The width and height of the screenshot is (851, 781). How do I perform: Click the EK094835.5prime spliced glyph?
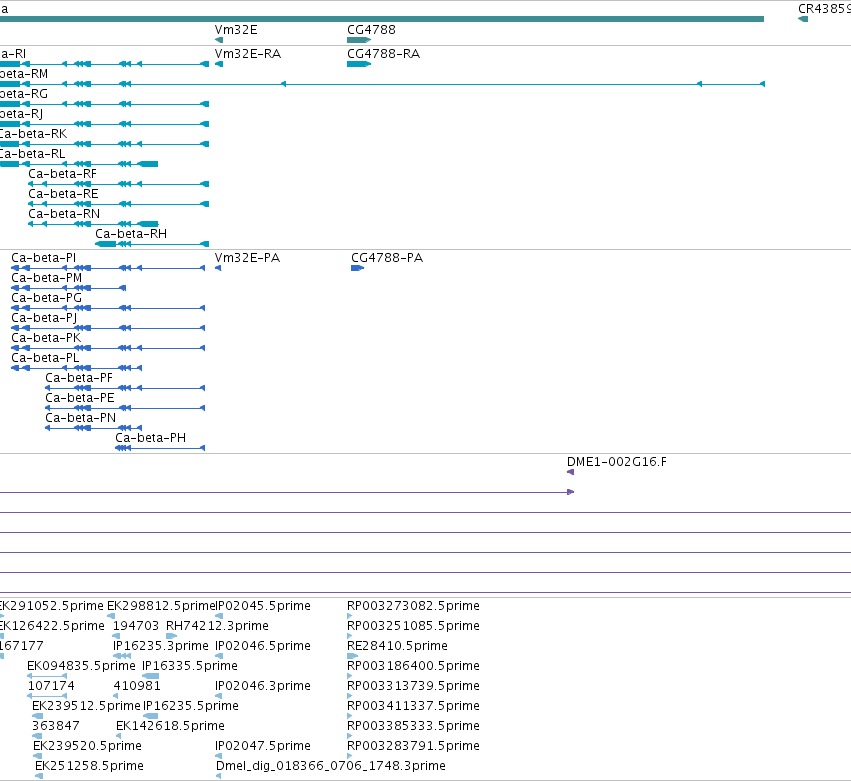point(47,676)
